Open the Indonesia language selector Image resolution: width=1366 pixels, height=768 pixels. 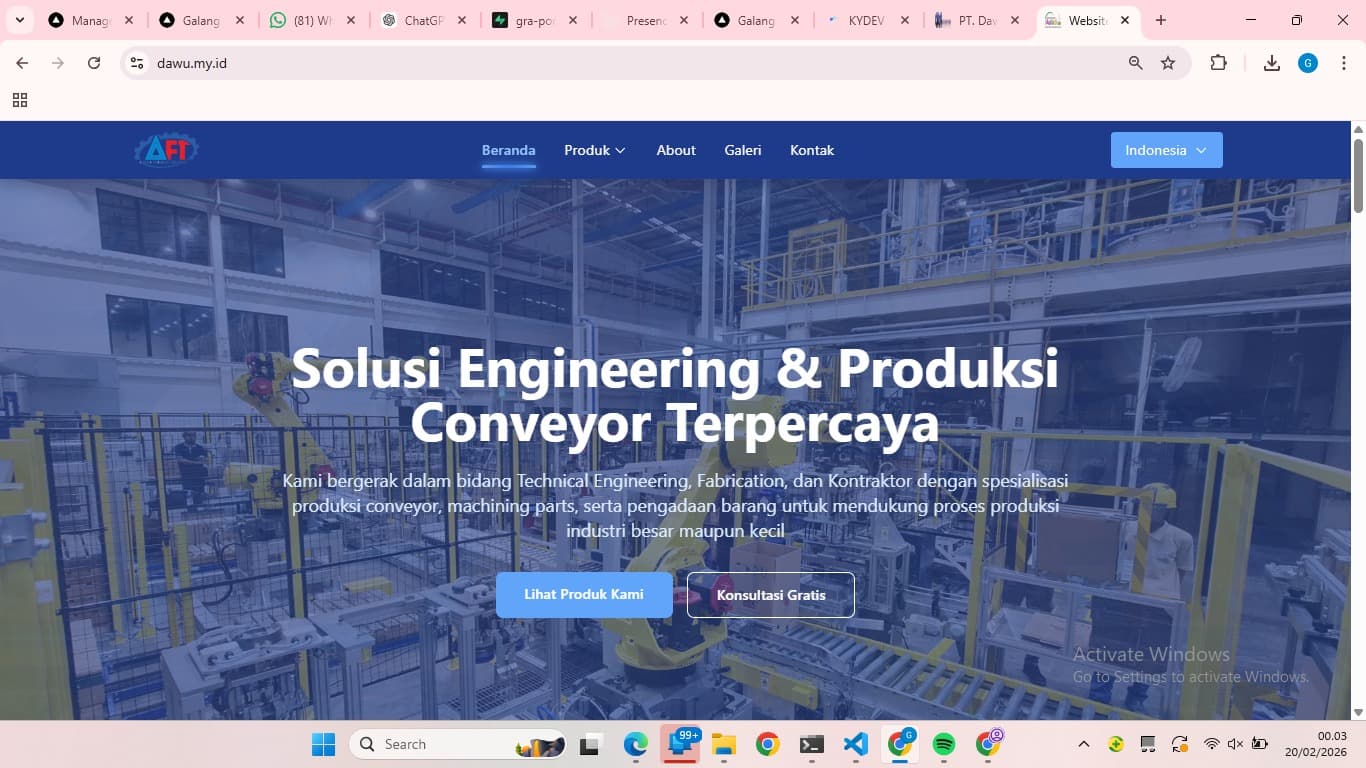coord(1165,150)
